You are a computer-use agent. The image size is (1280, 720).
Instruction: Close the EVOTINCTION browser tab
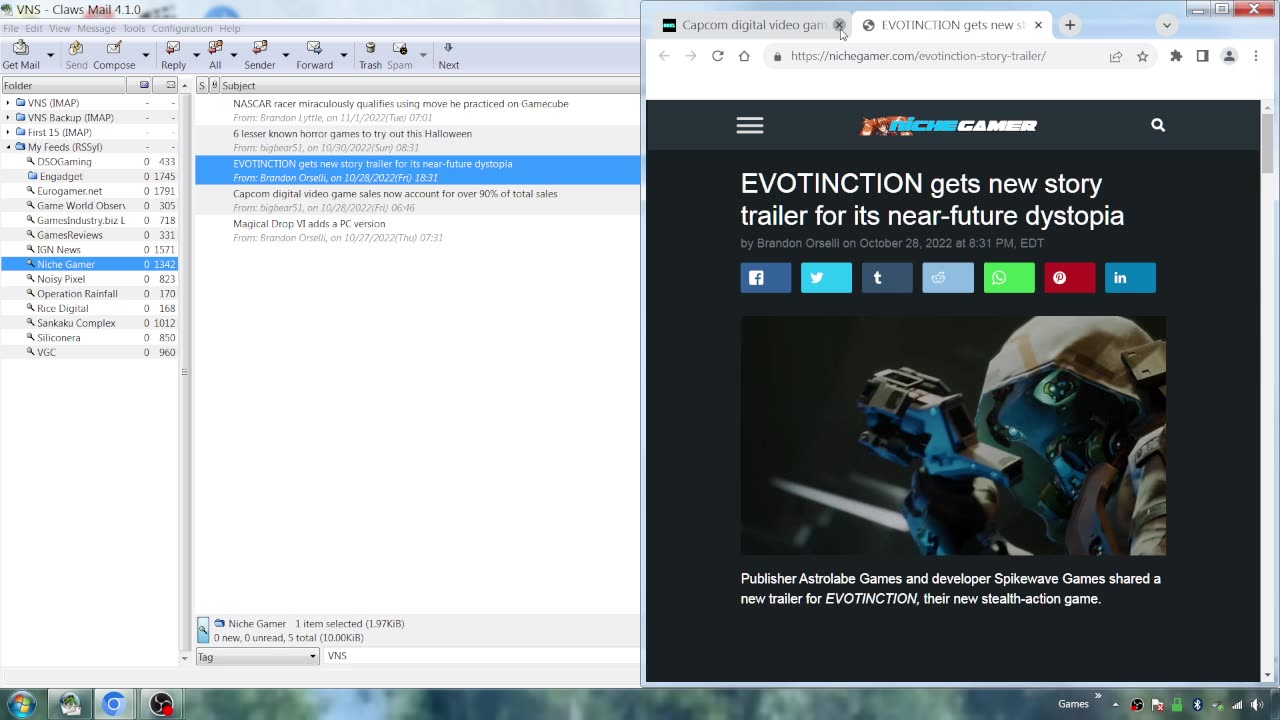tap(1038, 25)
